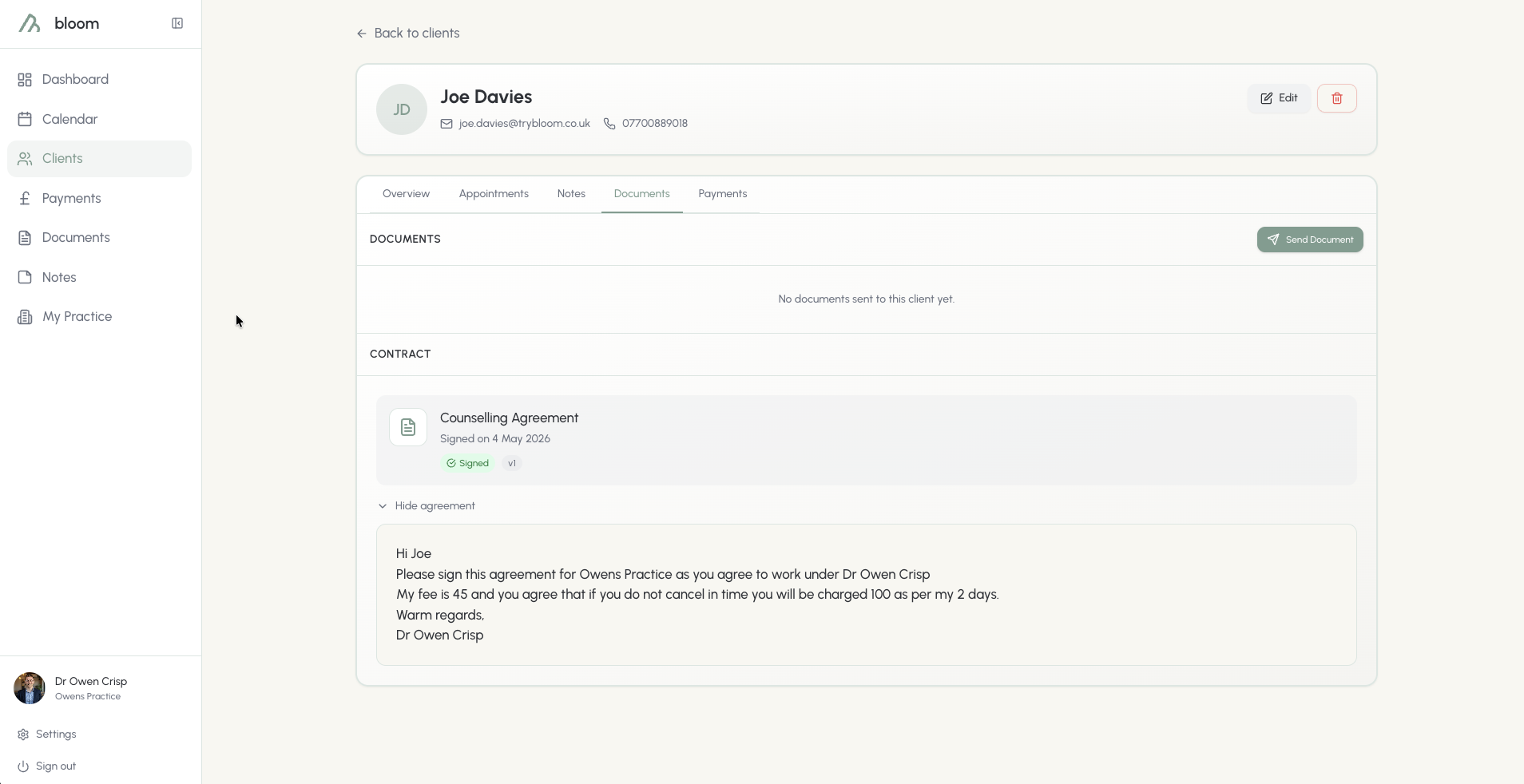Click the sidebar Documents file icon

(x=25, y=238)
